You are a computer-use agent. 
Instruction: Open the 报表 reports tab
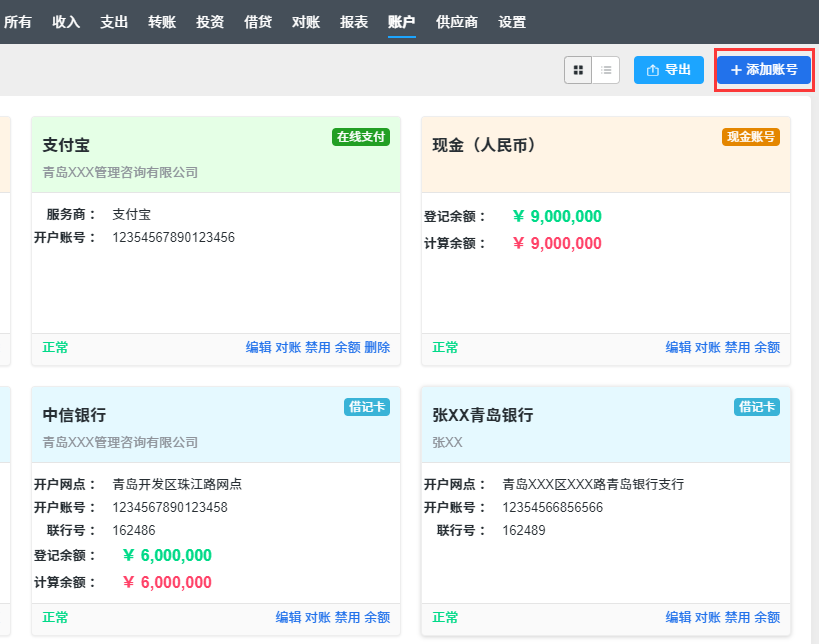coord(354,22)
